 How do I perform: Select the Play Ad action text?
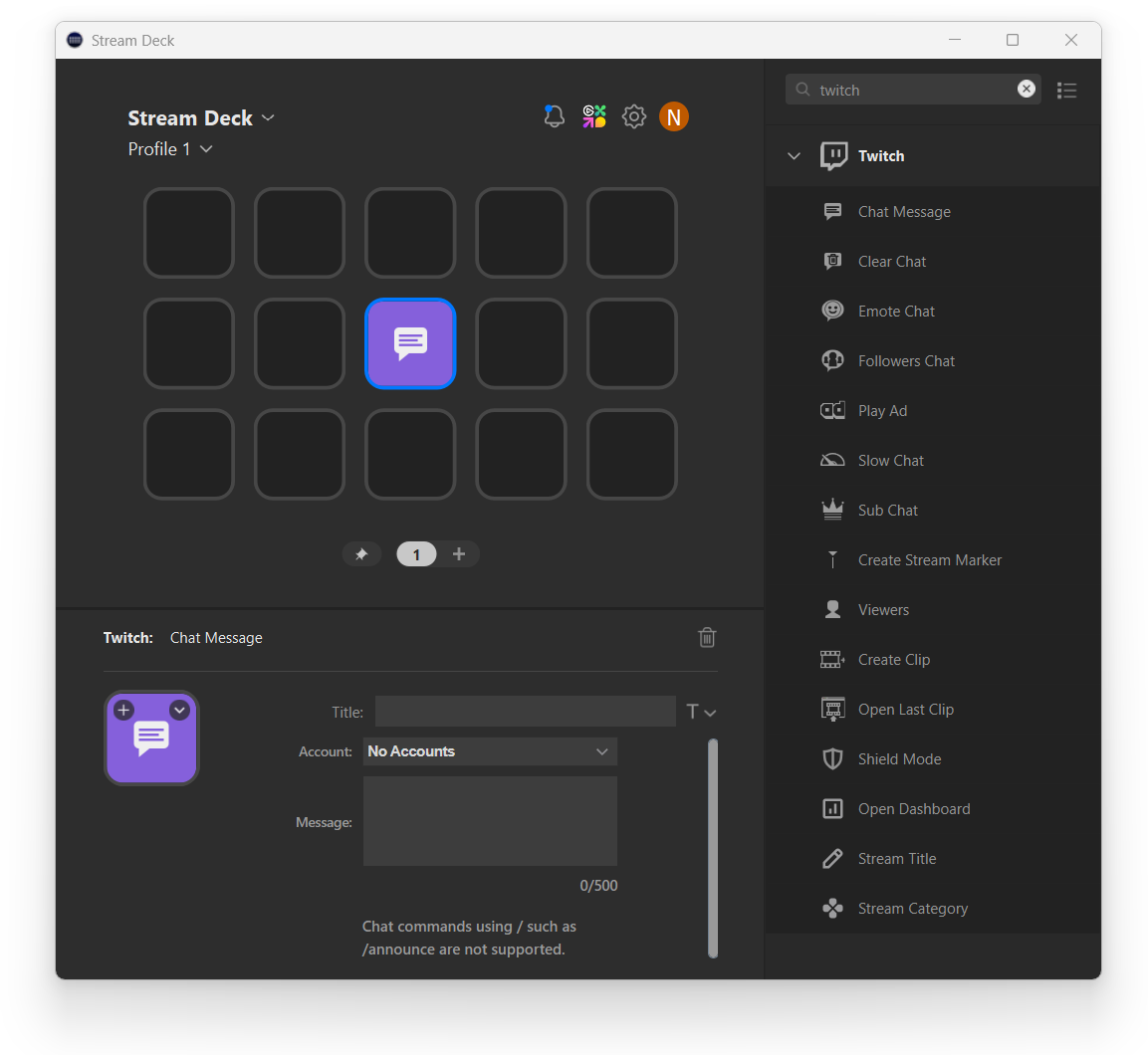882,410
